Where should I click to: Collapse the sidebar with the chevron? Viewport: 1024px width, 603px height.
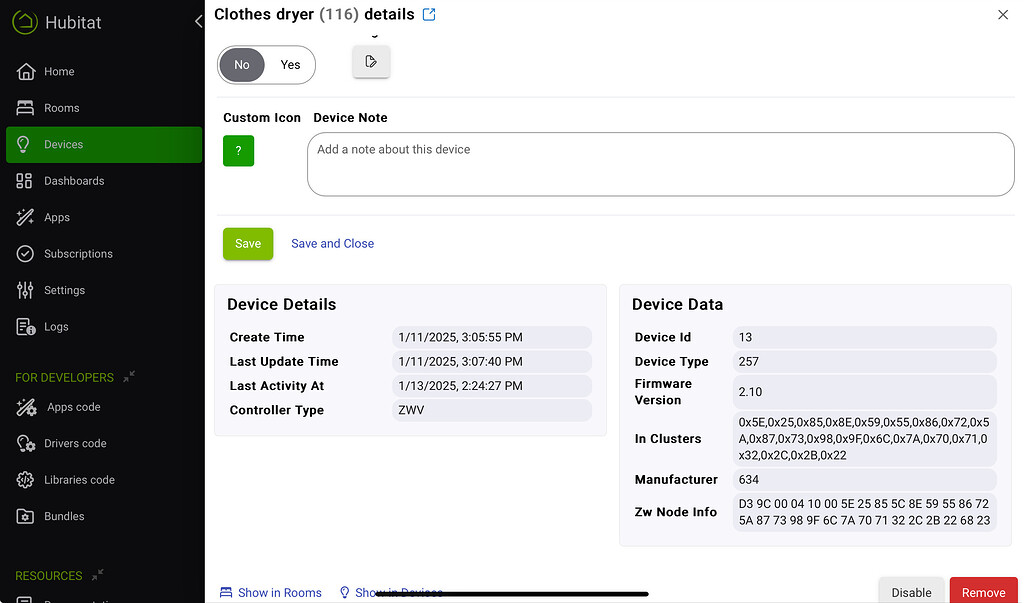pos(198,22)
